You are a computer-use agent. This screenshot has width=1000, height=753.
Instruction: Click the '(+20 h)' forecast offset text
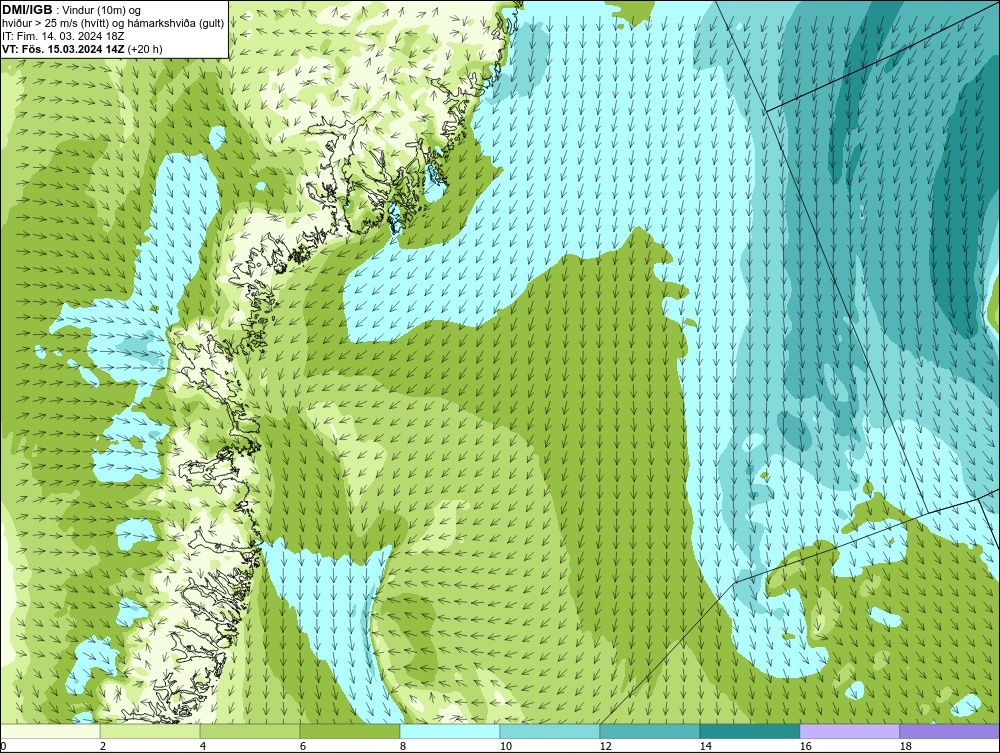(x=145, y=49)
